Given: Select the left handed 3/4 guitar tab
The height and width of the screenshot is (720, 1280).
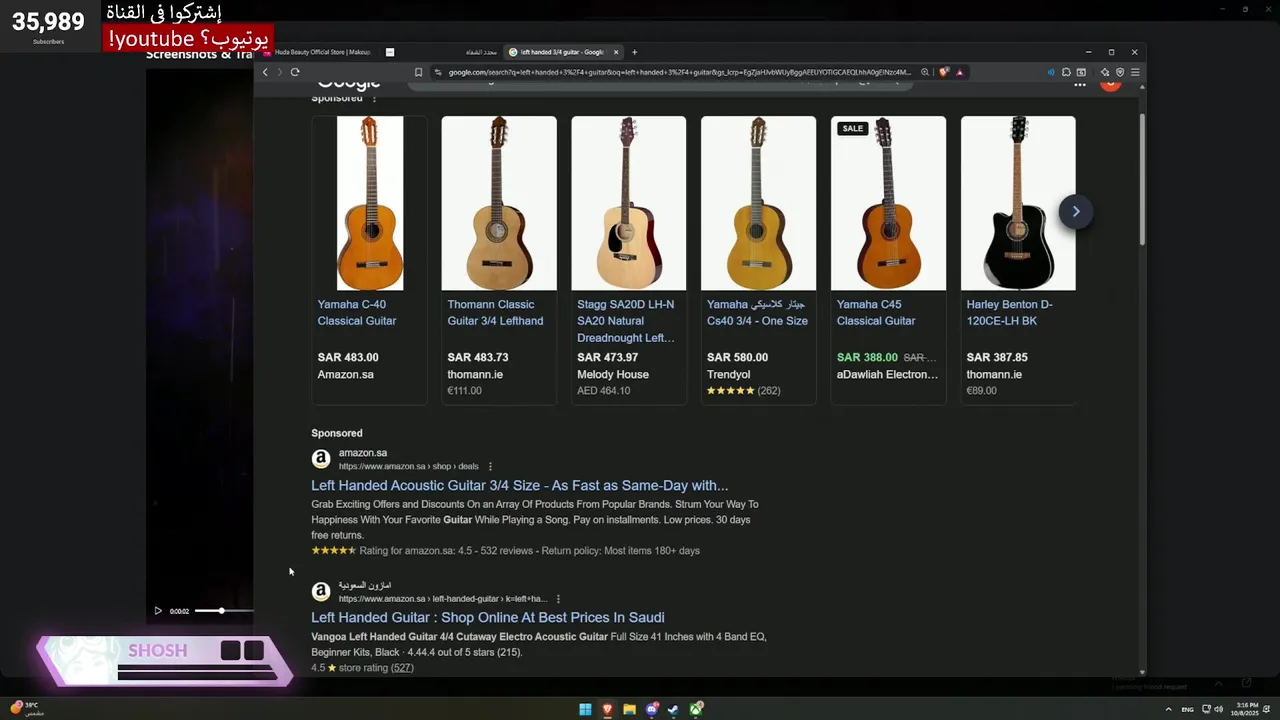Looking at the screenshot, I should click(560, 52).
